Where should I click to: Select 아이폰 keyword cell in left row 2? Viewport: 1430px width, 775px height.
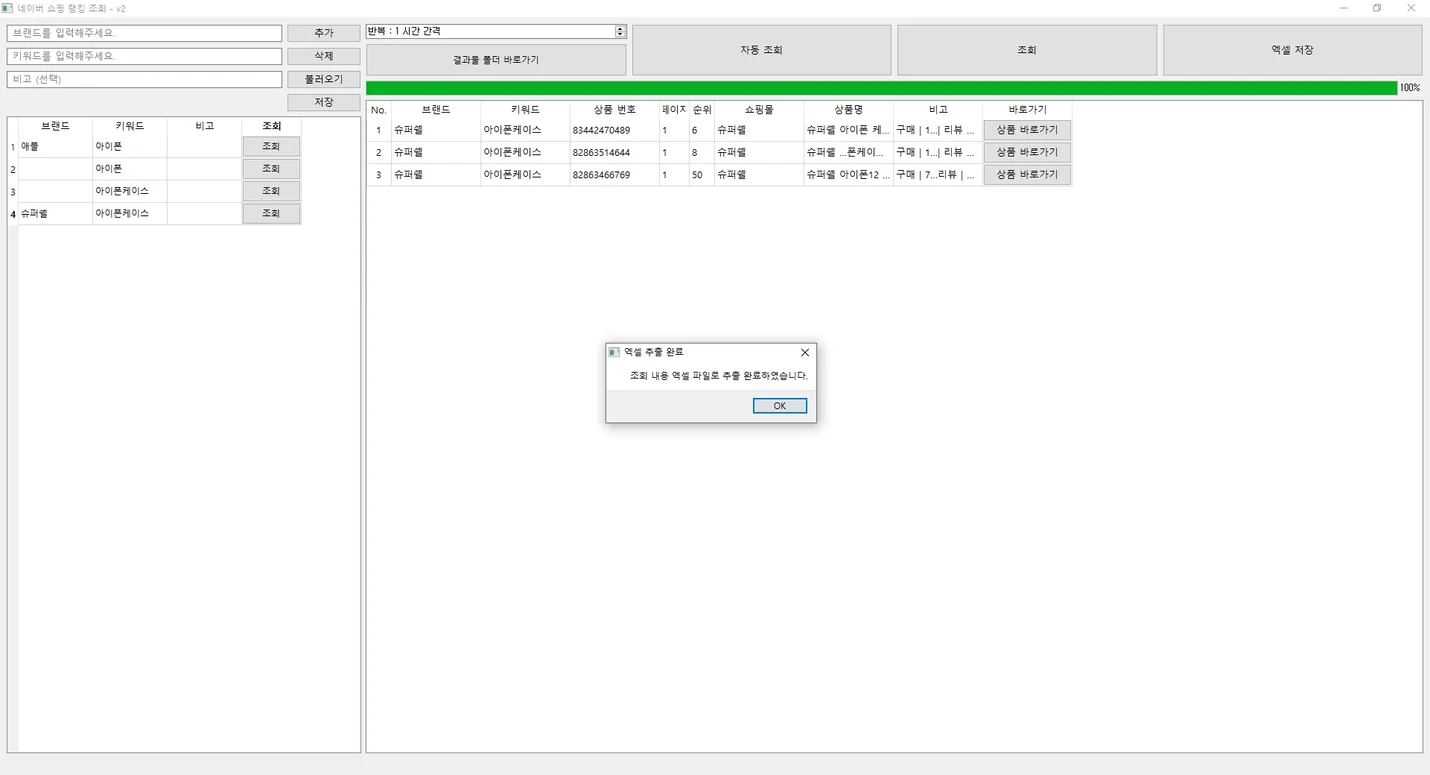click(130, 169)
